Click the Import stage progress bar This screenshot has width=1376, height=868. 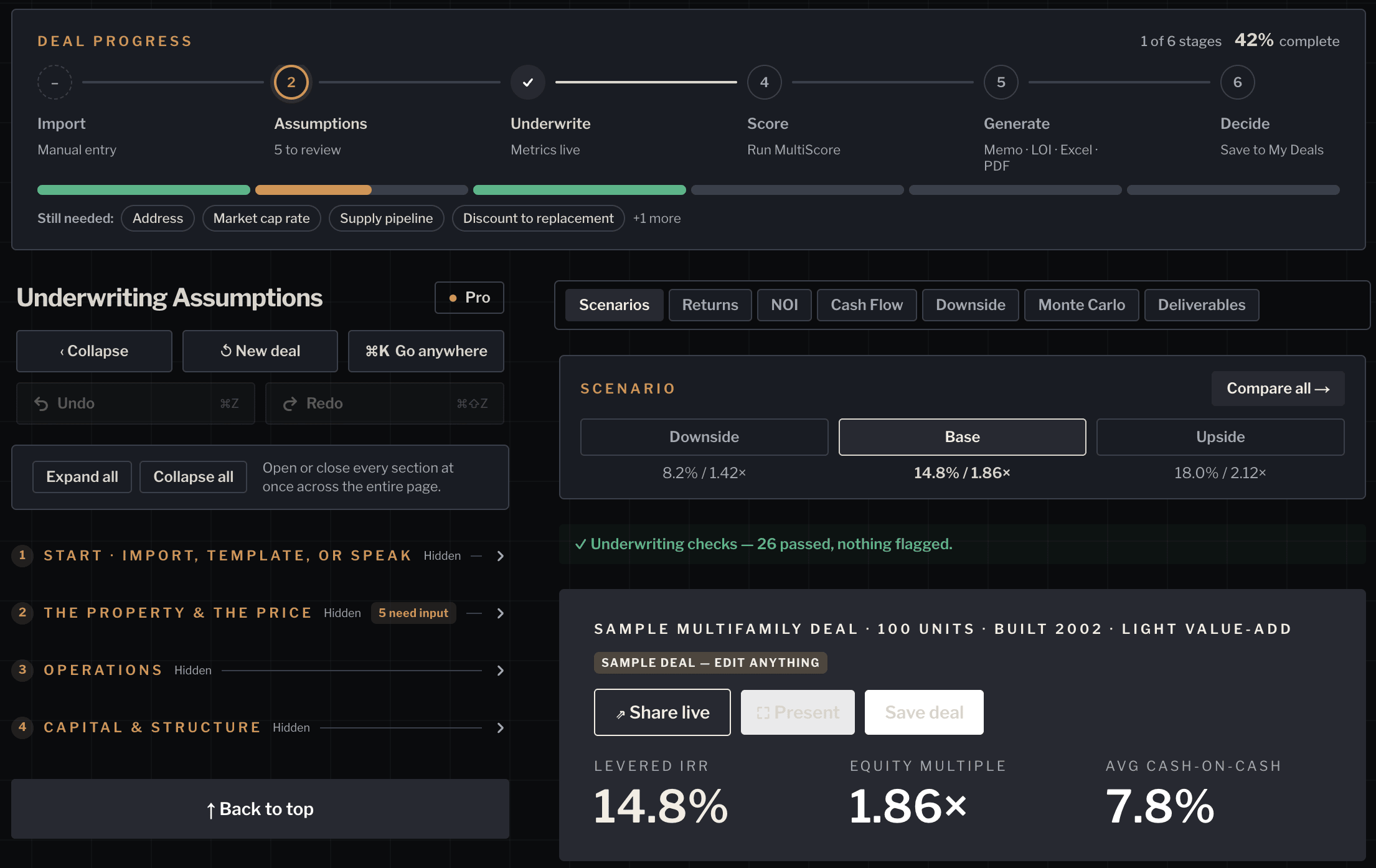click(x=144, y=190)
